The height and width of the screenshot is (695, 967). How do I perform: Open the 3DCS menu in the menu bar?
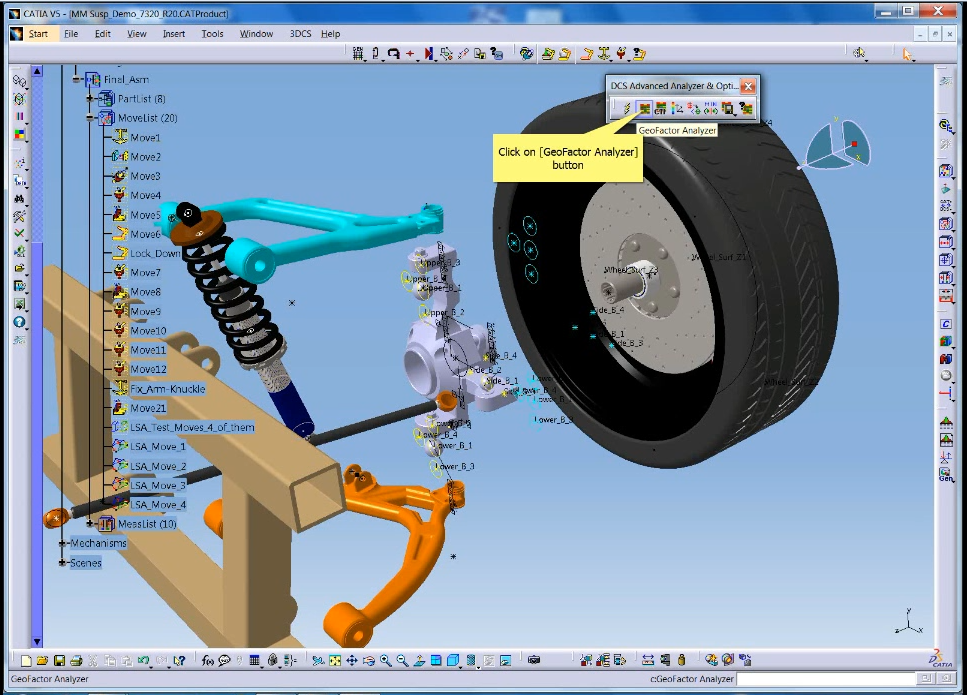coord(299,33)
